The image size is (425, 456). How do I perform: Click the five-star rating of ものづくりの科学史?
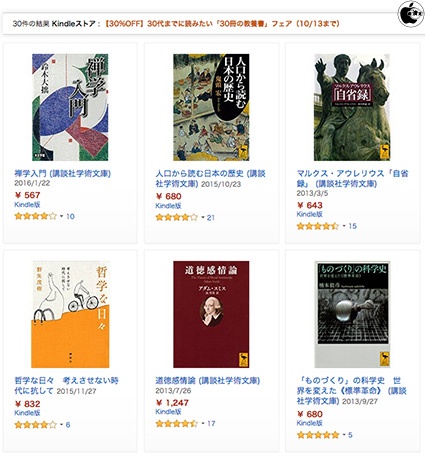coord(318,435)
